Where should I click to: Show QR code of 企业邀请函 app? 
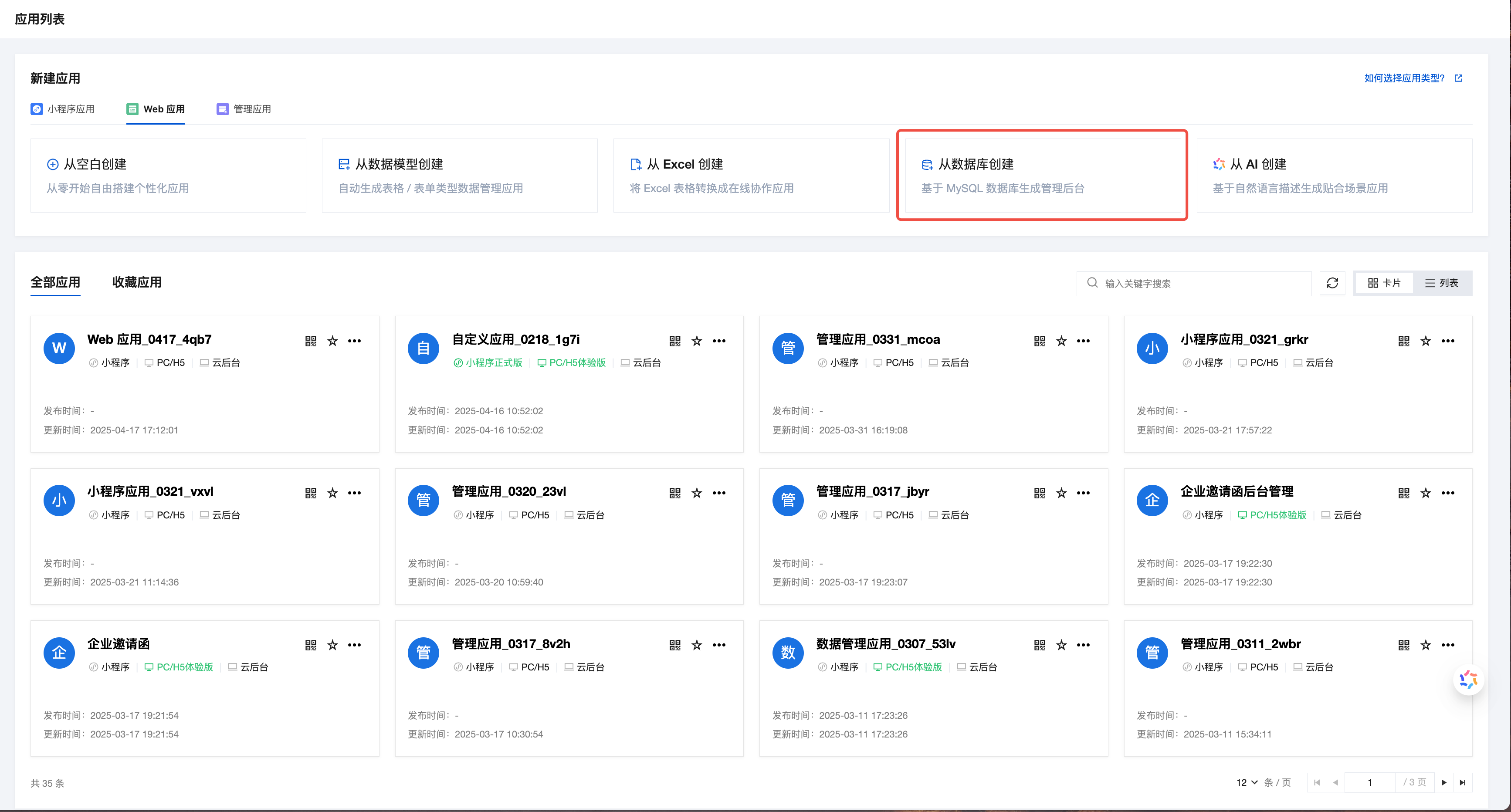[310, 645]
